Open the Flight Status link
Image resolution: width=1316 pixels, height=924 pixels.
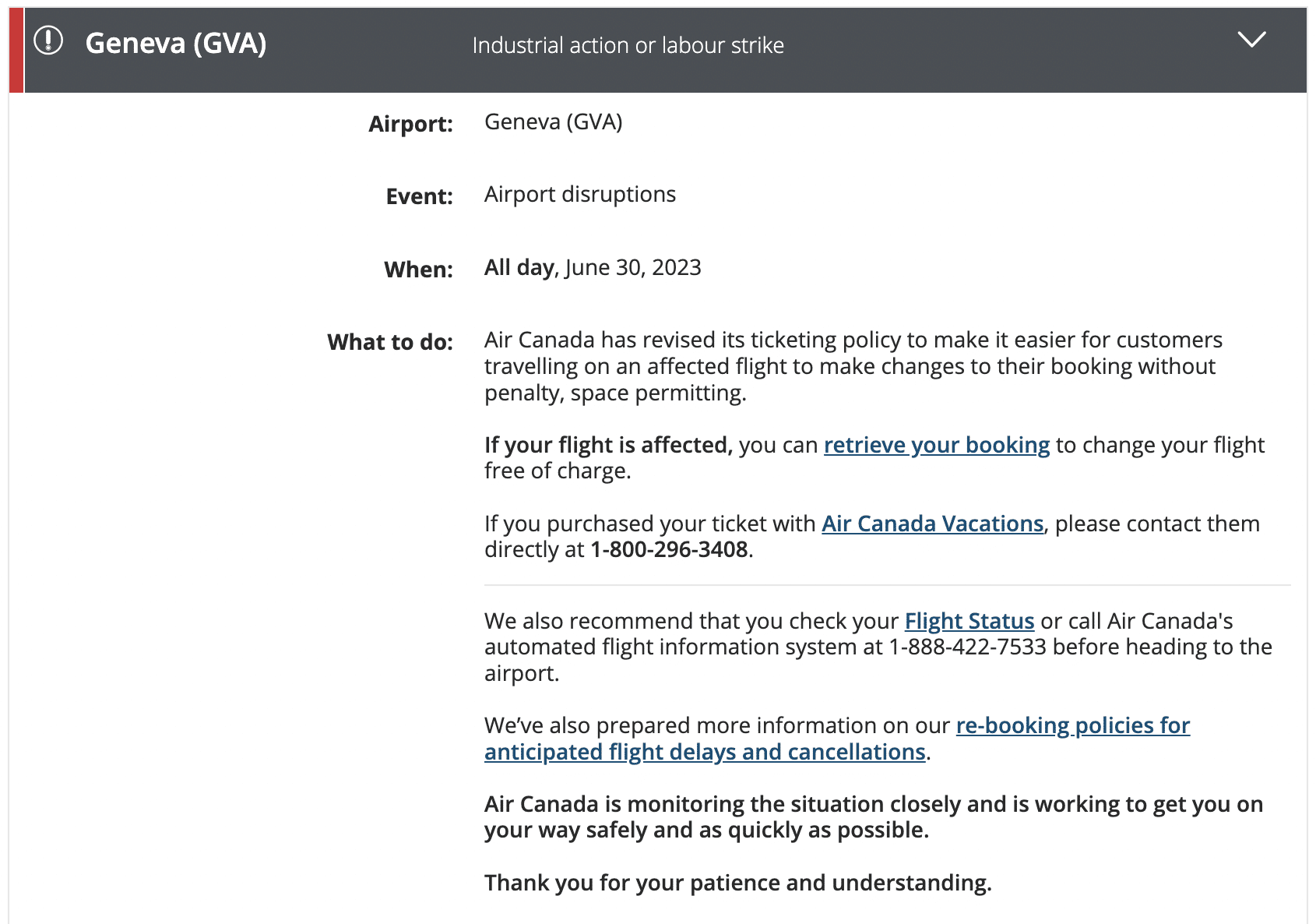click(969, 621)
